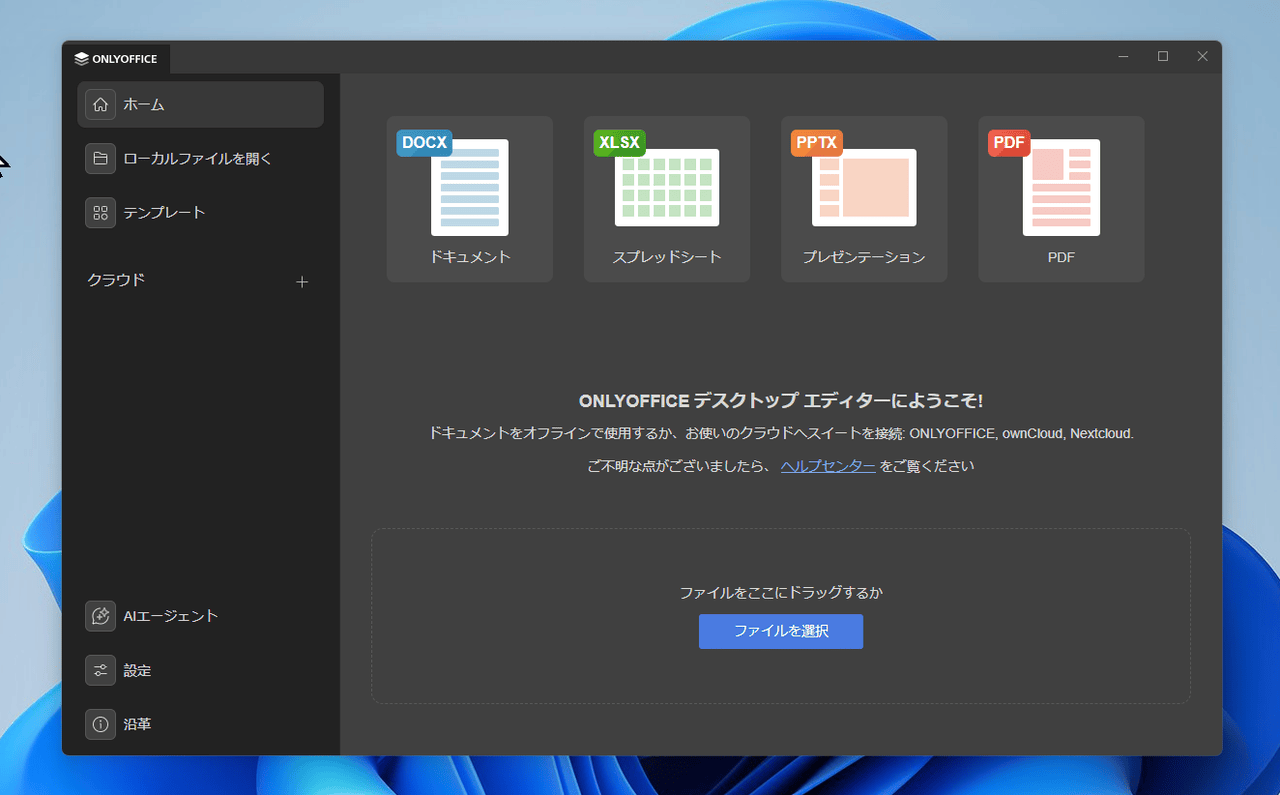1280x795 pixels.
Task: Click the DOCX badge label
Action: (424, 143)
